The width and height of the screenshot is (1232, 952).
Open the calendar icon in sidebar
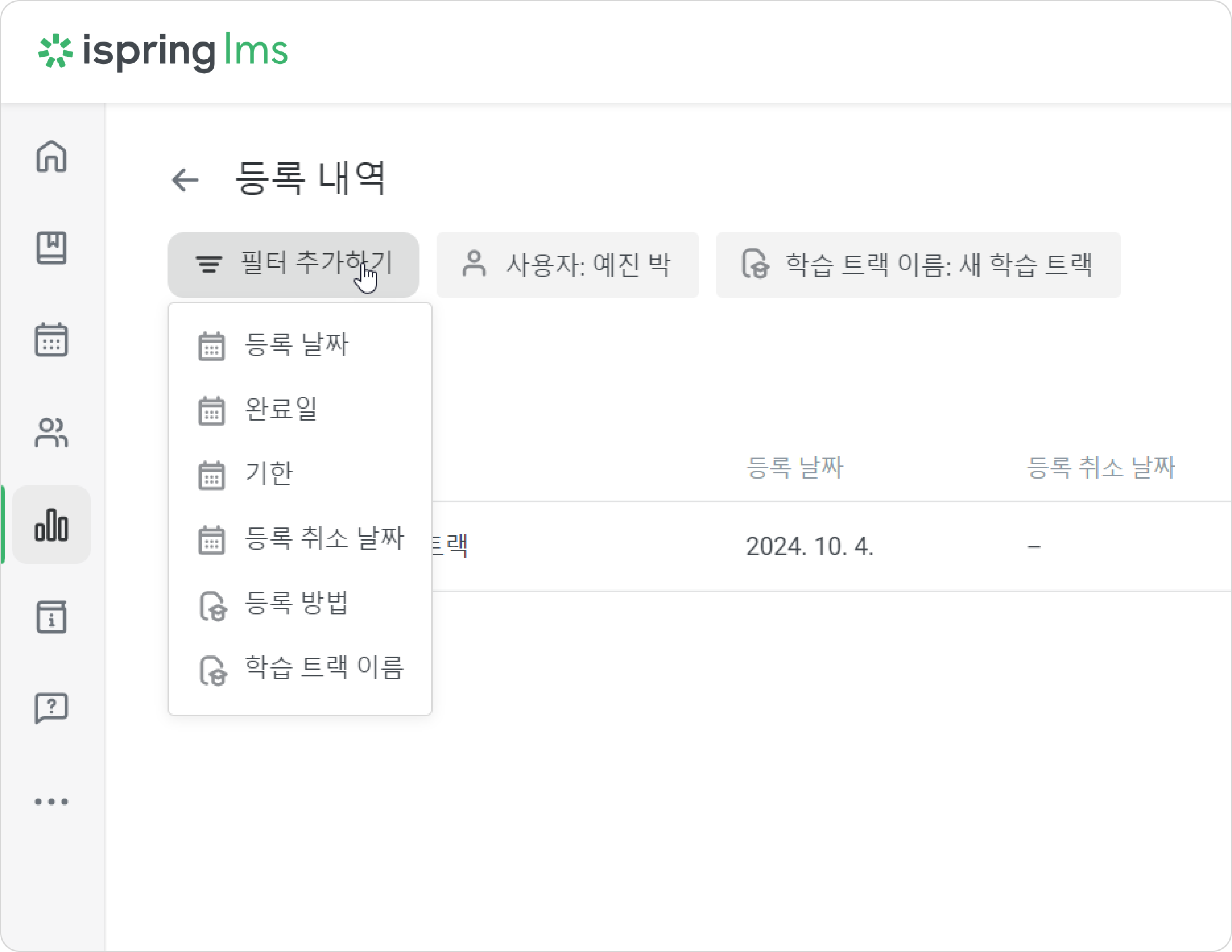coord(51,340)
